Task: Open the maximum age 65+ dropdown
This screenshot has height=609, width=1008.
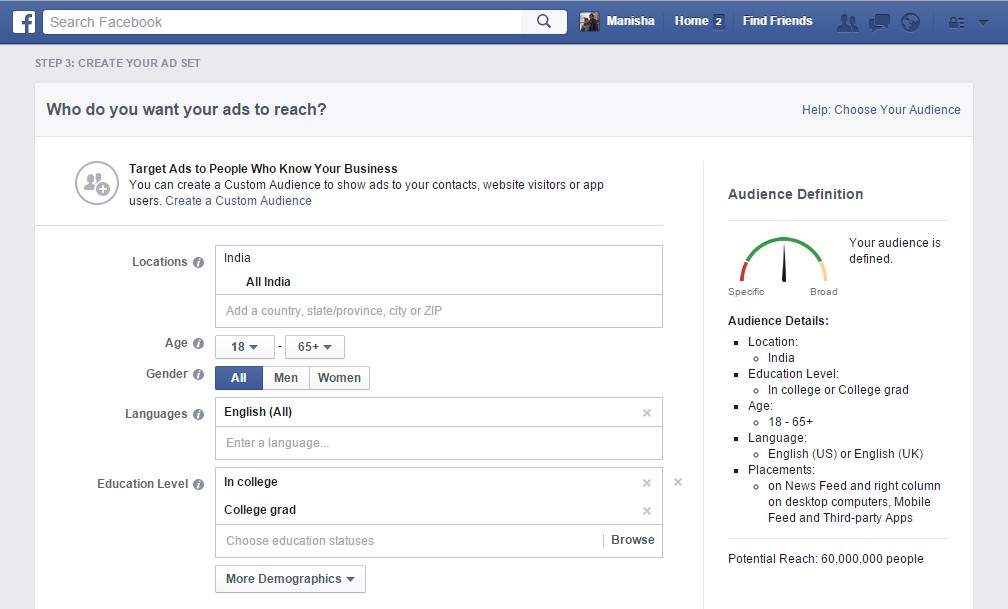Action: (x=315, y=347)
